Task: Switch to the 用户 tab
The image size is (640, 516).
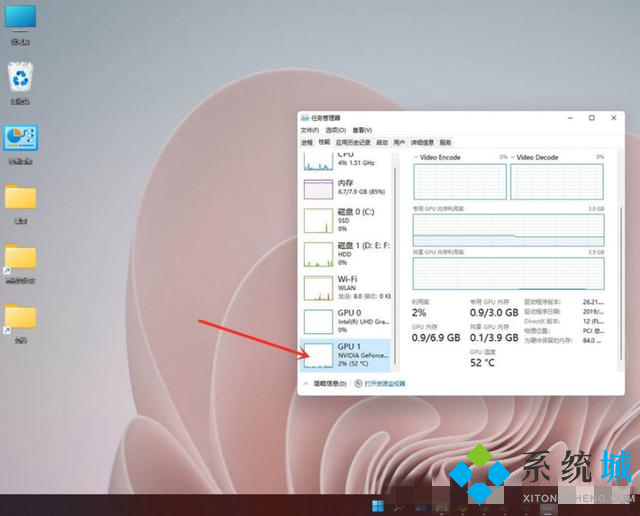Action: coord(399,142)
